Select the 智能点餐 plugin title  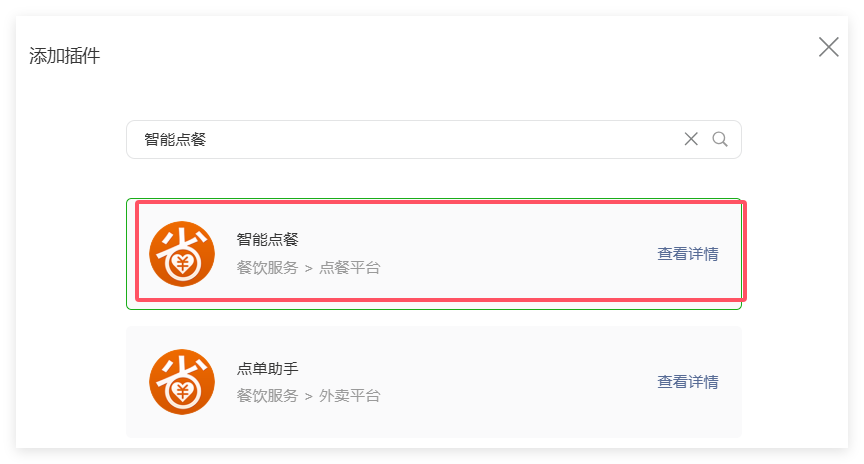point(267,240)
